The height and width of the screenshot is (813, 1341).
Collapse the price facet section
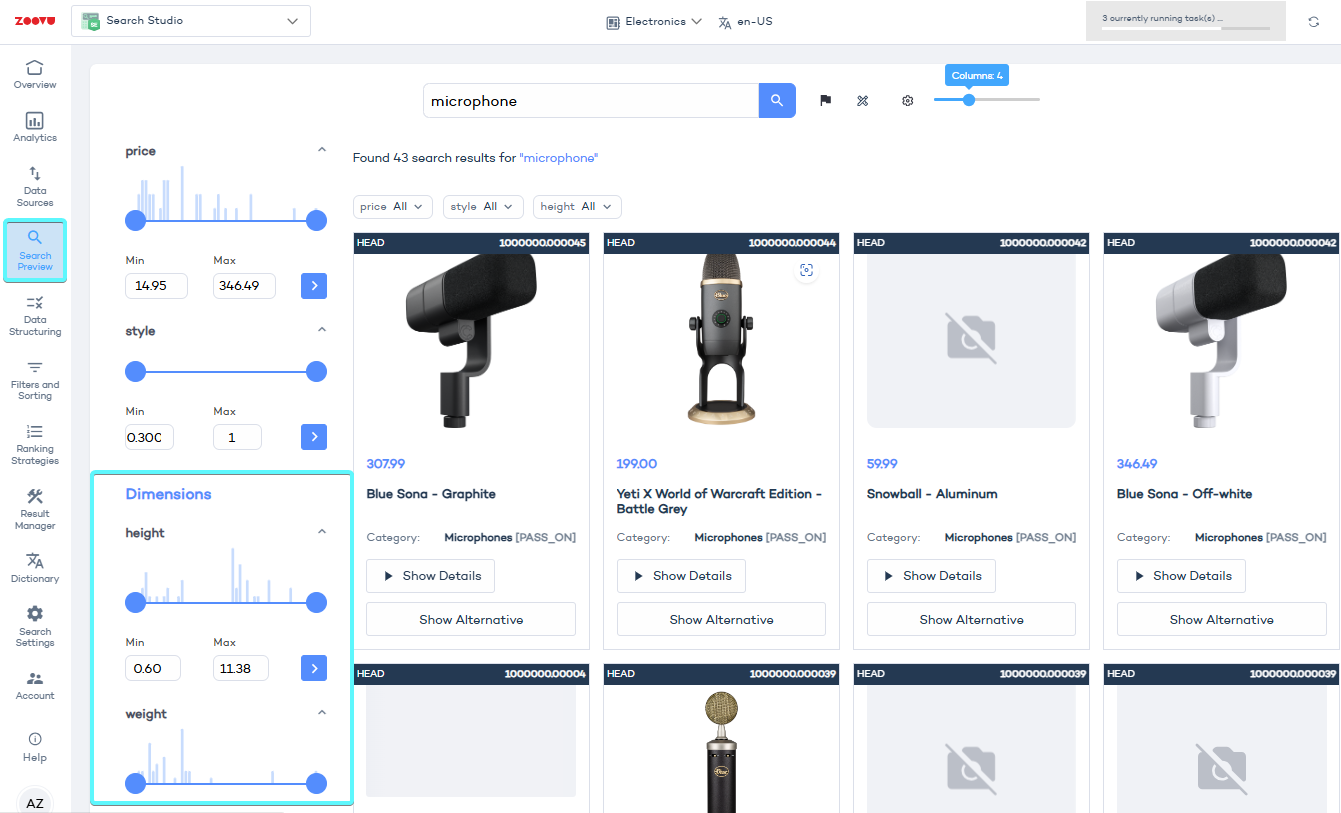(322, 148)
